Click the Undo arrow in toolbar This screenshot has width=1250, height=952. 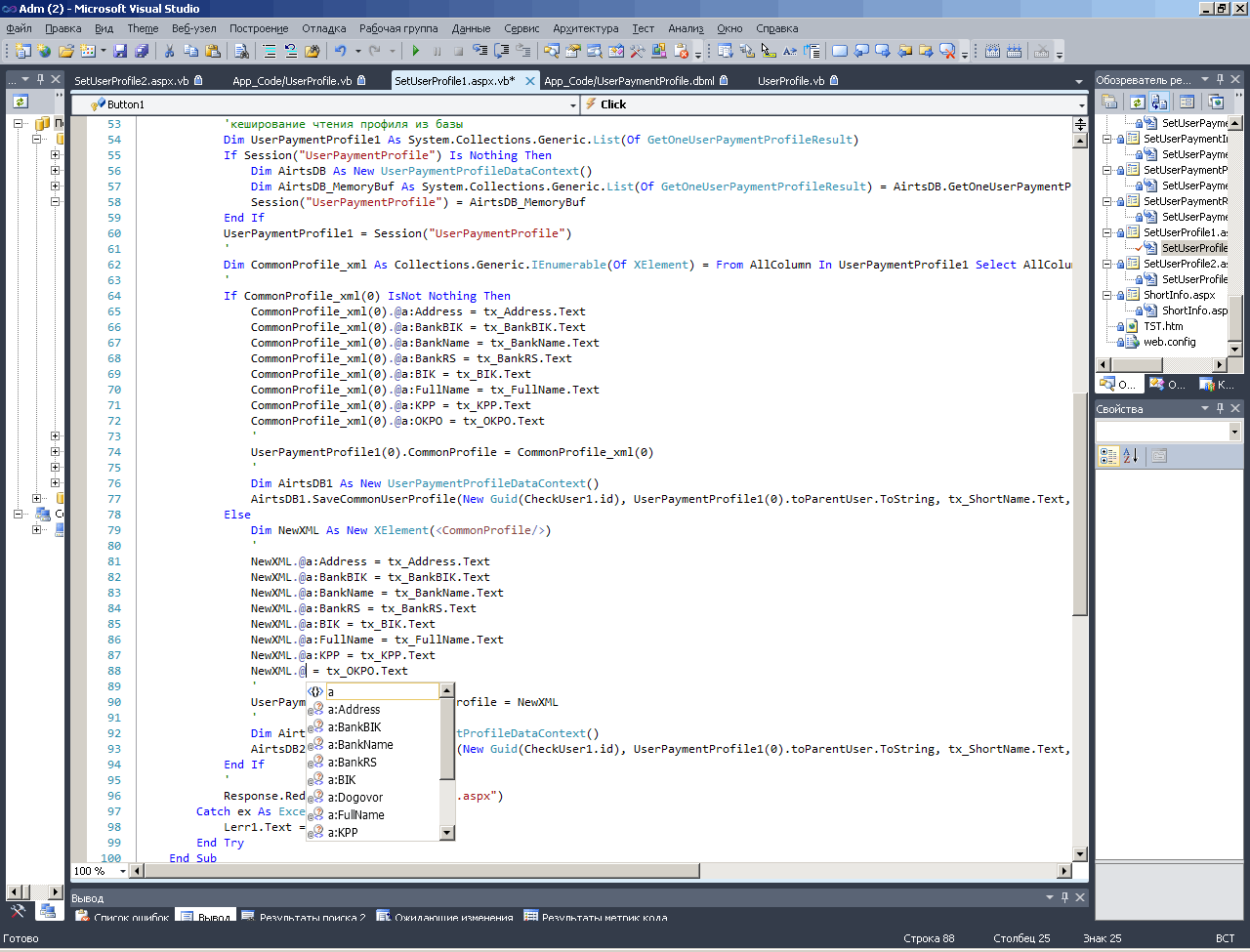(x=340, y=51)
